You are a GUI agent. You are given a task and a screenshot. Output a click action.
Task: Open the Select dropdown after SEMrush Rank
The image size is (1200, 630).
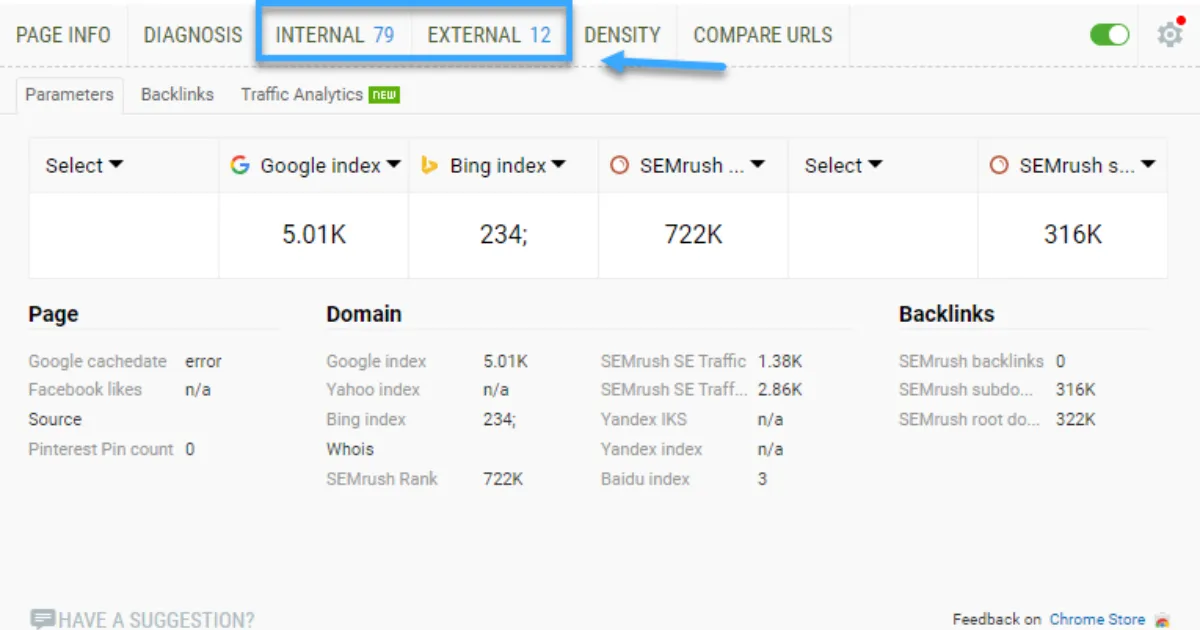pos(844,165)
